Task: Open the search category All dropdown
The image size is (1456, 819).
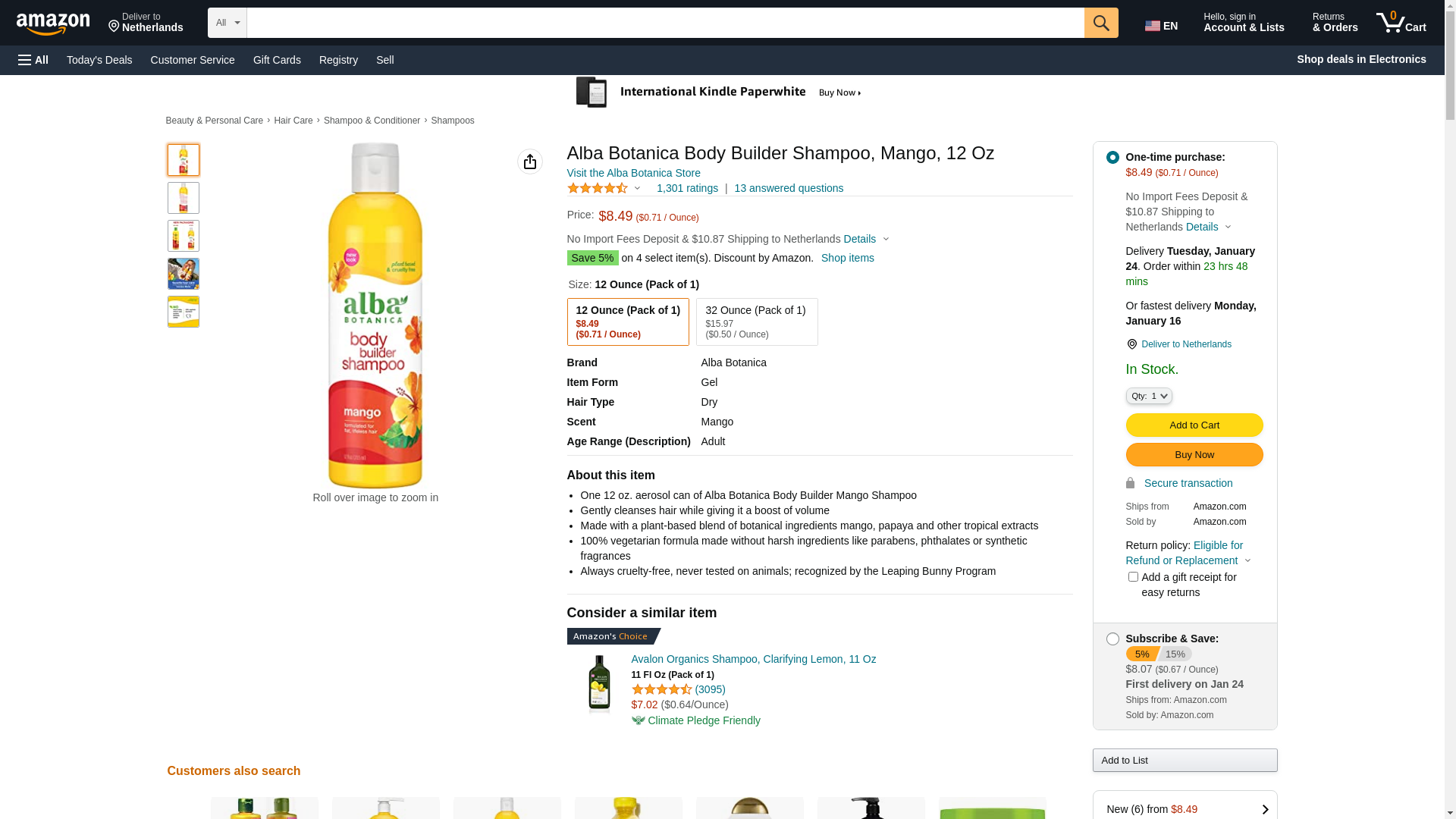Action: click(x=227, y=23)
